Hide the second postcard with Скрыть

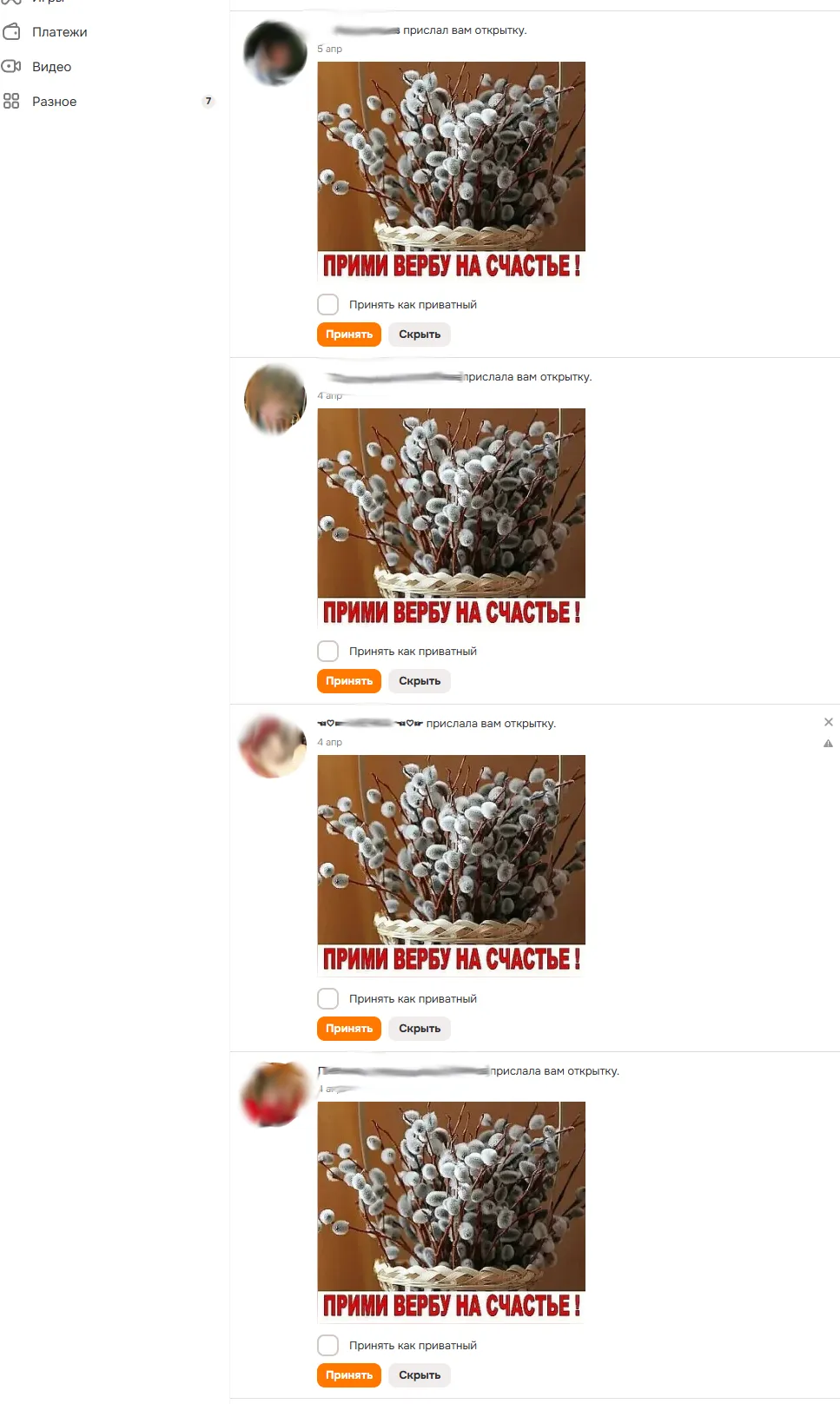tap(420, 681)
